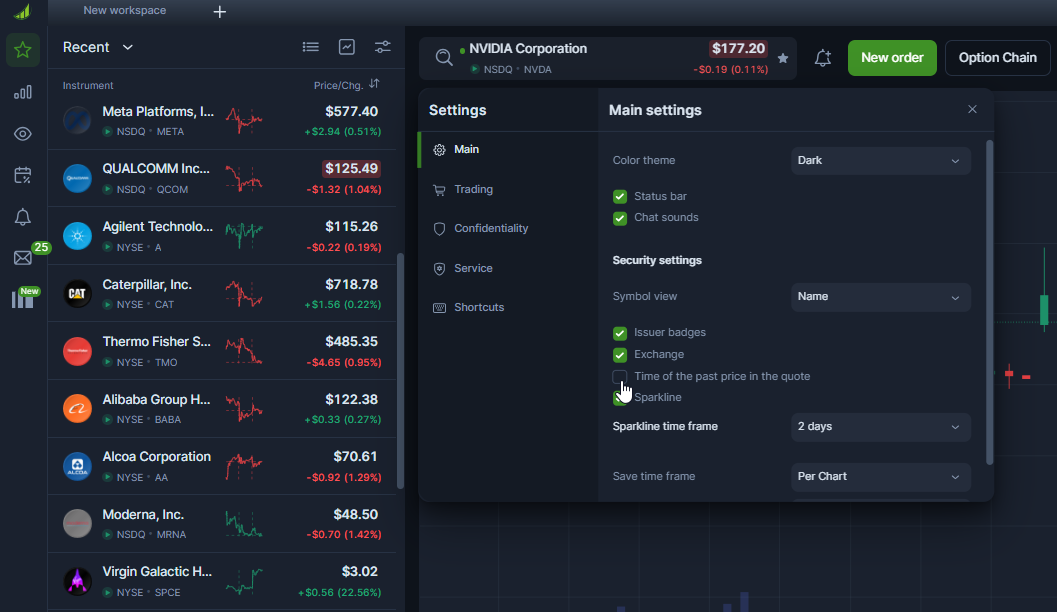This screenshot has width=1057, height=612.
Task: Open Sparkline time frame dropdown
Action: (880, 427)
